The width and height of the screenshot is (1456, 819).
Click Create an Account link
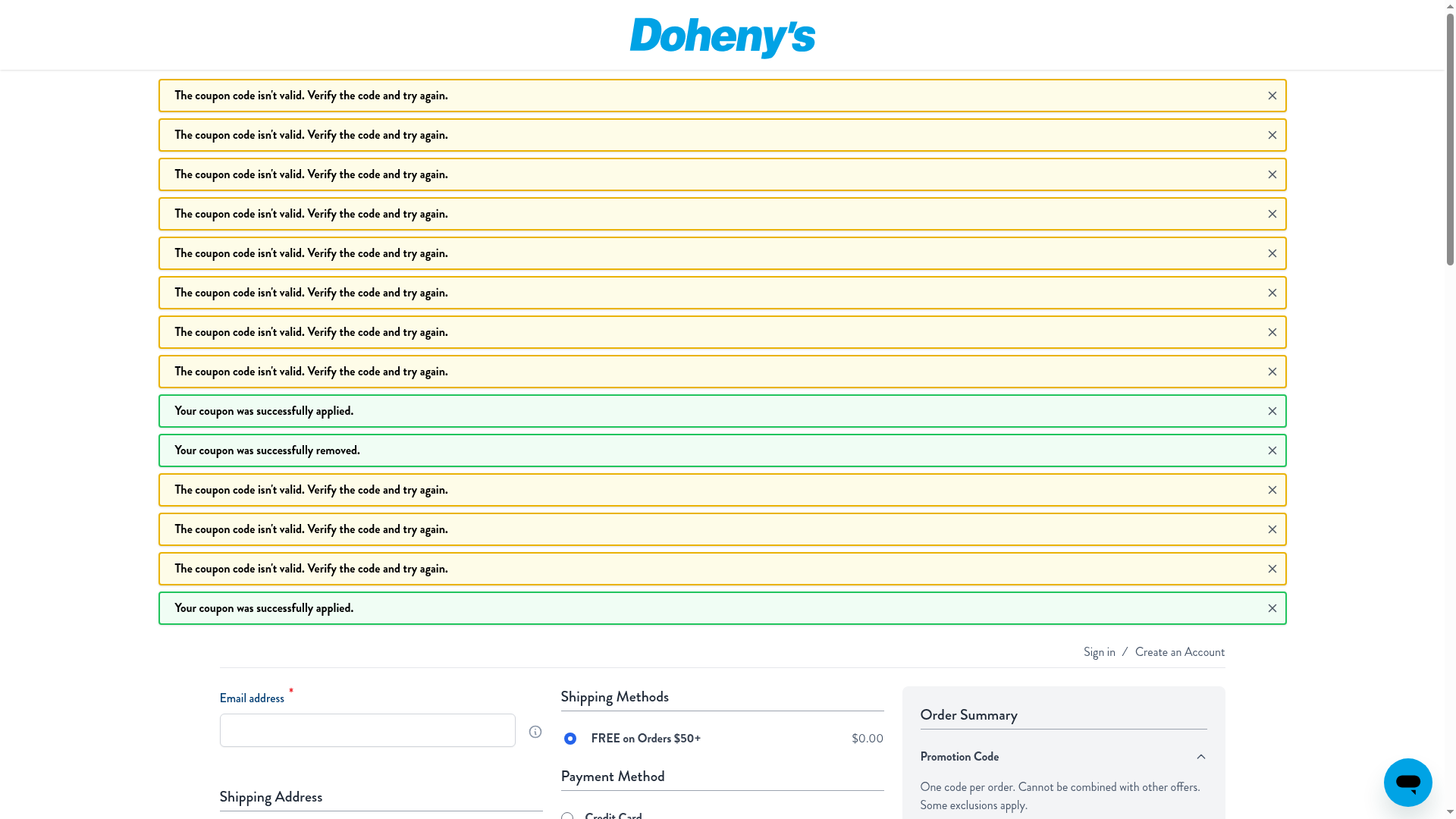[x=1179, y=652]
